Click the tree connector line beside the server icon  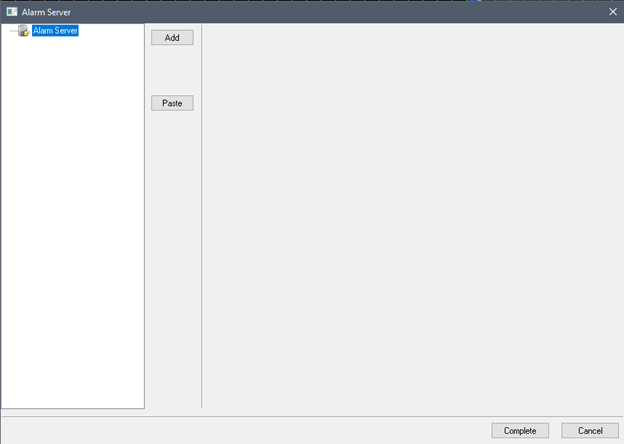pyautogui.click(x=14, y=31)
